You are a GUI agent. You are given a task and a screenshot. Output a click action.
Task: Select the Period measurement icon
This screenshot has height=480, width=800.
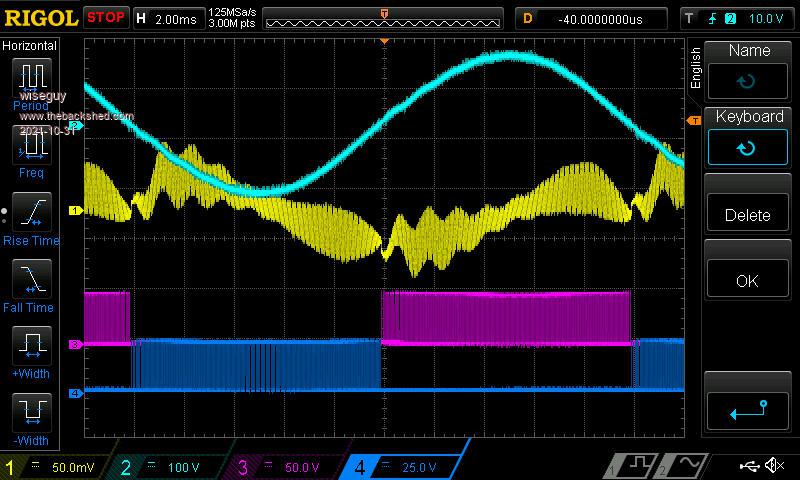click(31, 80)
